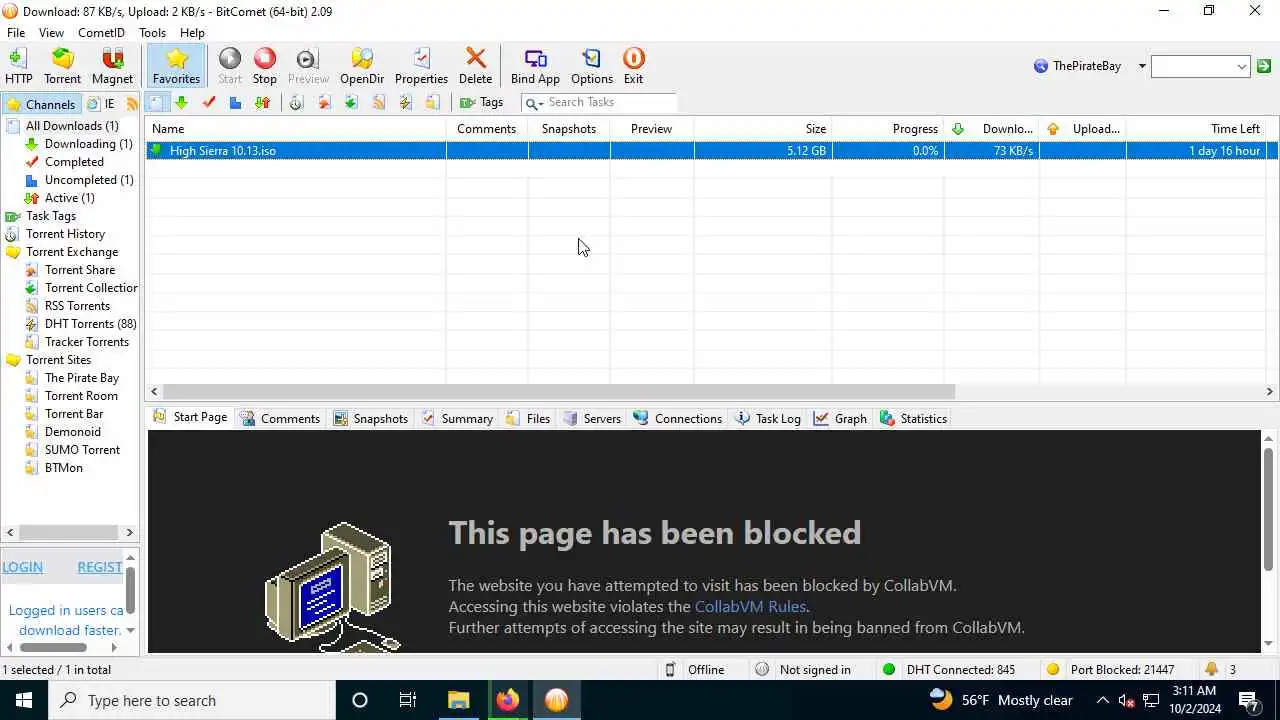1280x720 pixels.
Task: Filter tasks by downloading green arrow
Action: 181,102
